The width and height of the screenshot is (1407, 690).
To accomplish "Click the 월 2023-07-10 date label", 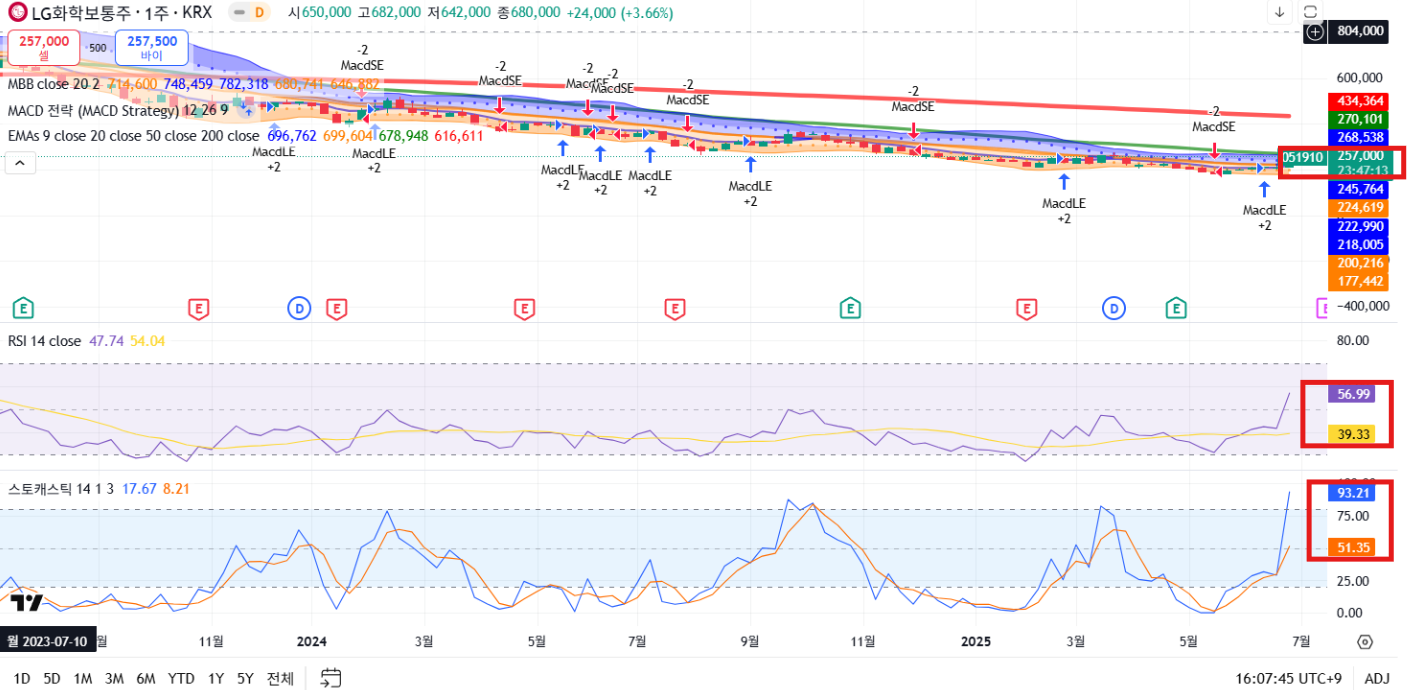I will coord(46,641).
